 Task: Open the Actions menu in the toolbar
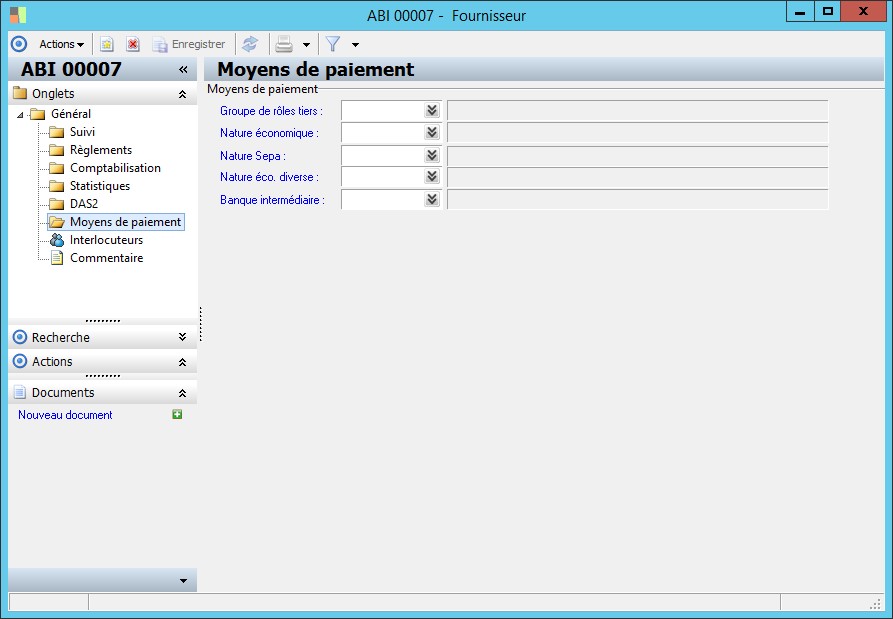(x=61, y=44)
